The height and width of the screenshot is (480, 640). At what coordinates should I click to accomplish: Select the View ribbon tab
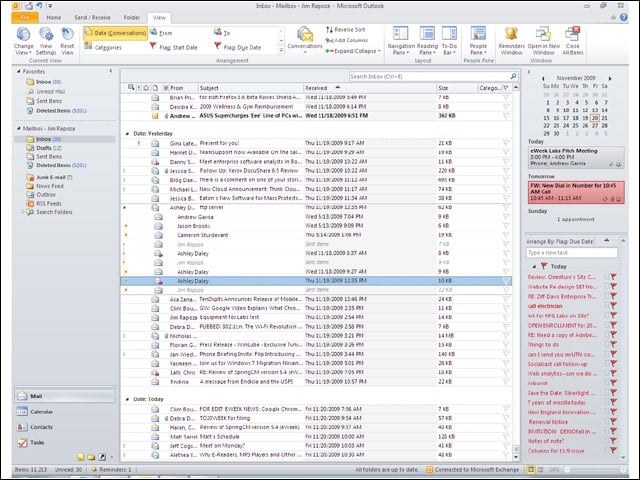[159, 18]
